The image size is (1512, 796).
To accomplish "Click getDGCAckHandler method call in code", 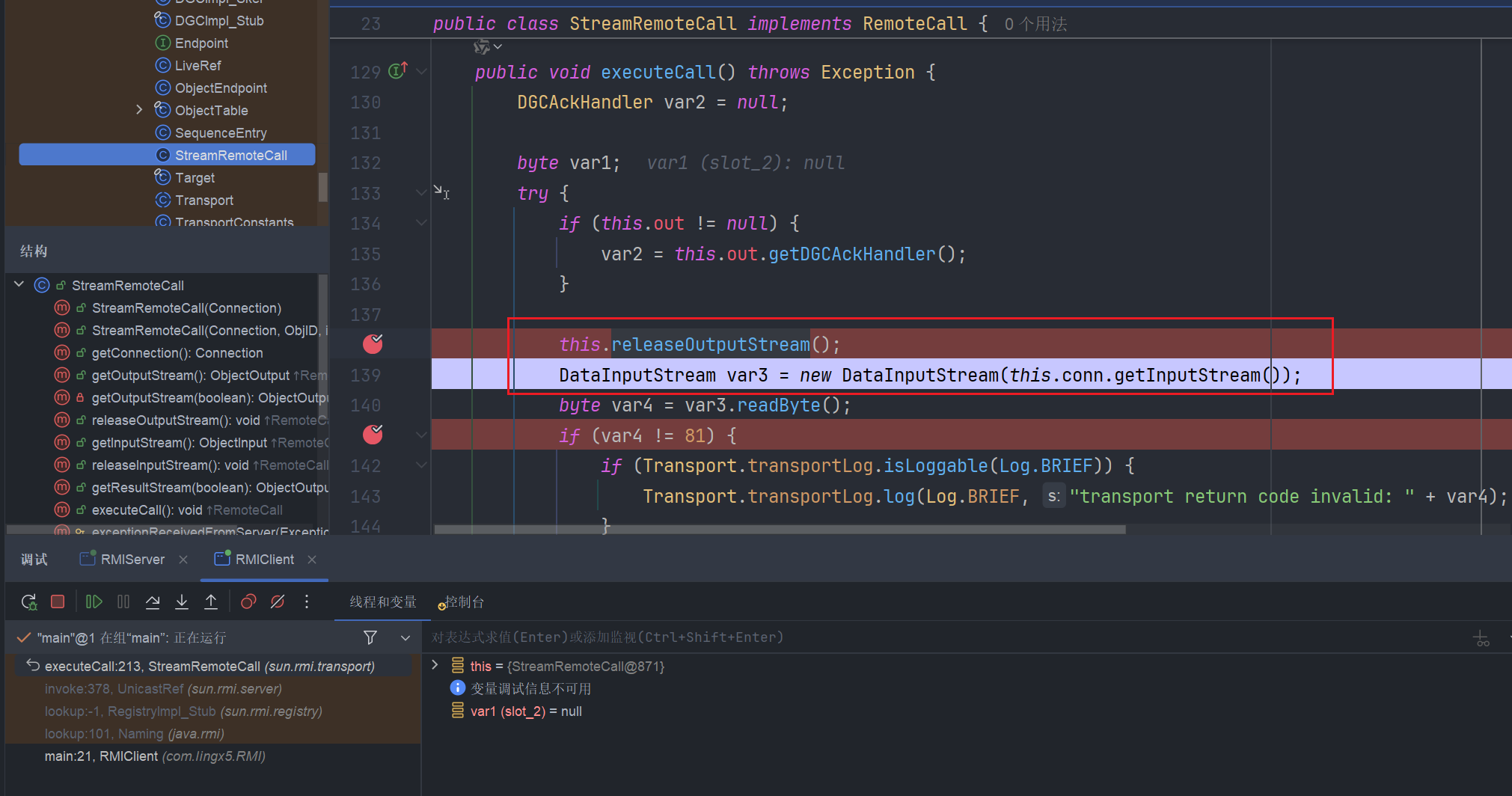I will coord(851,254).
